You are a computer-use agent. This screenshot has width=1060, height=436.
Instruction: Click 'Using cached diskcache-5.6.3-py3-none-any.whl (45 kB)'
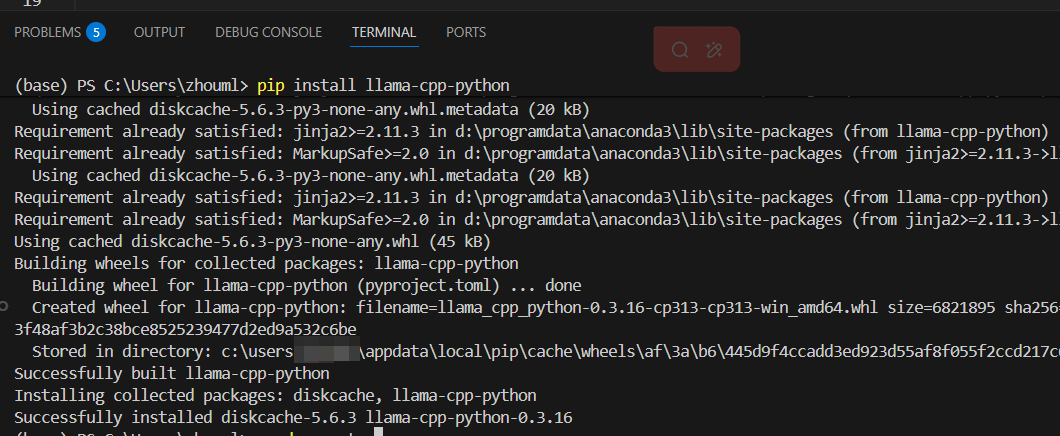[x=252, y=242]
